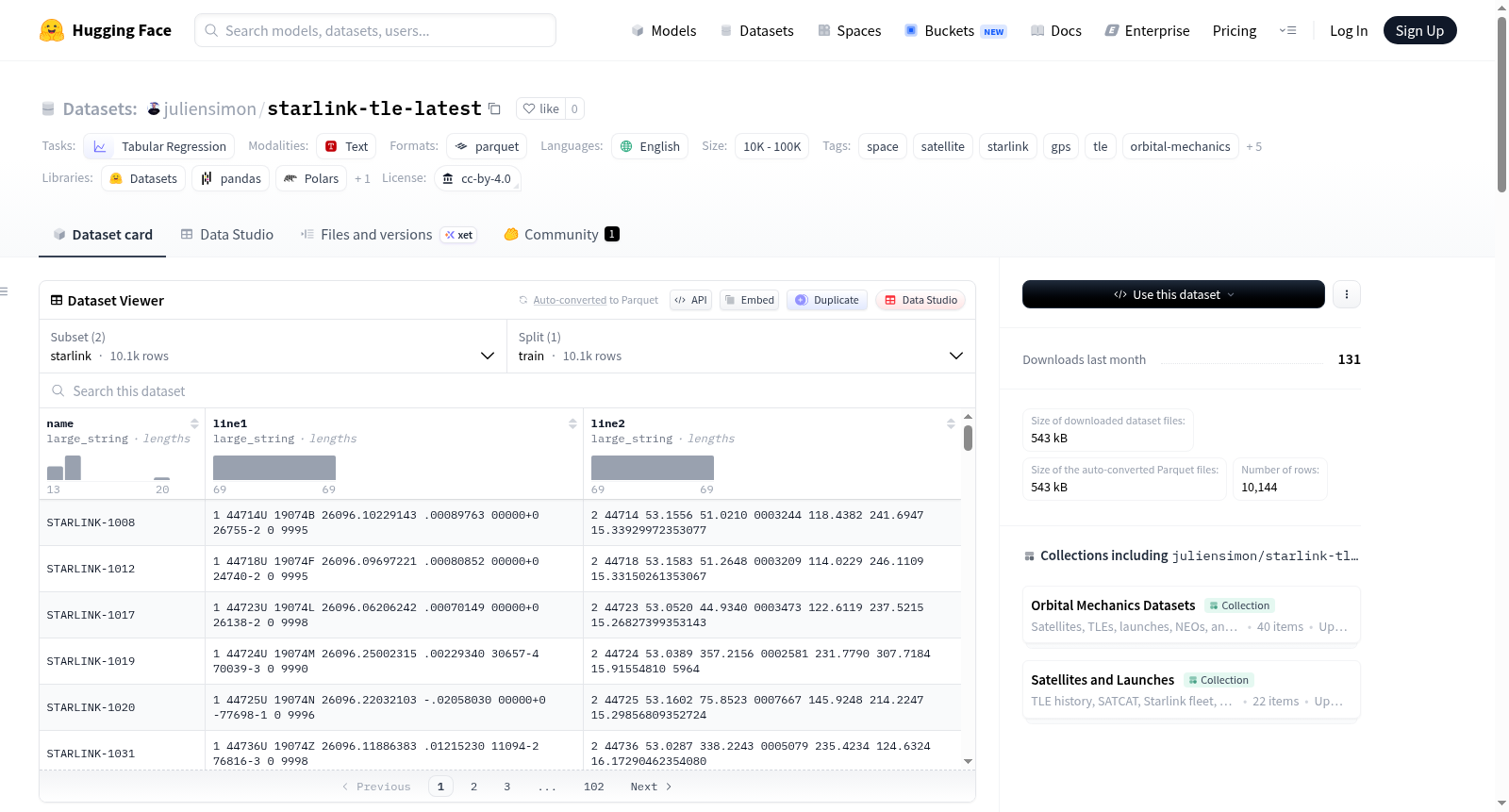Click the expand navigation menu icon beside Pricing

[1287, 30]
